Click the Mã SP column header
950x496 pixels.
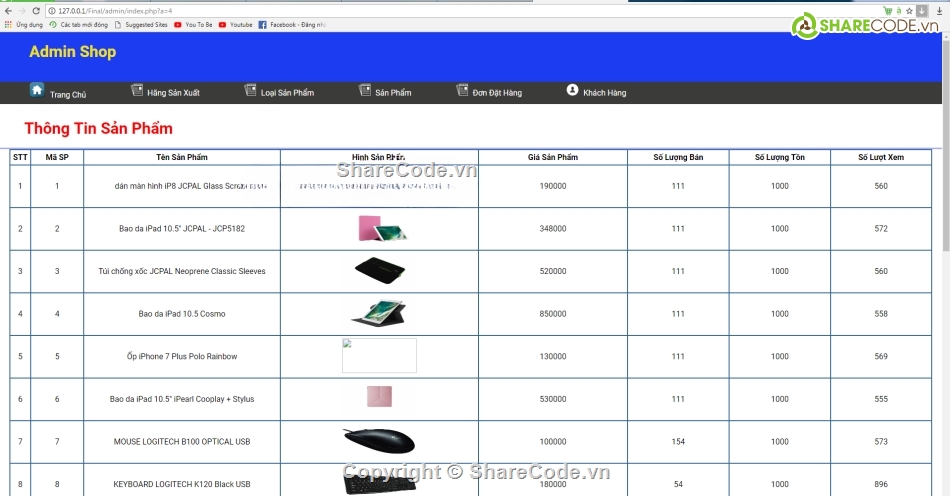[57, 157]
